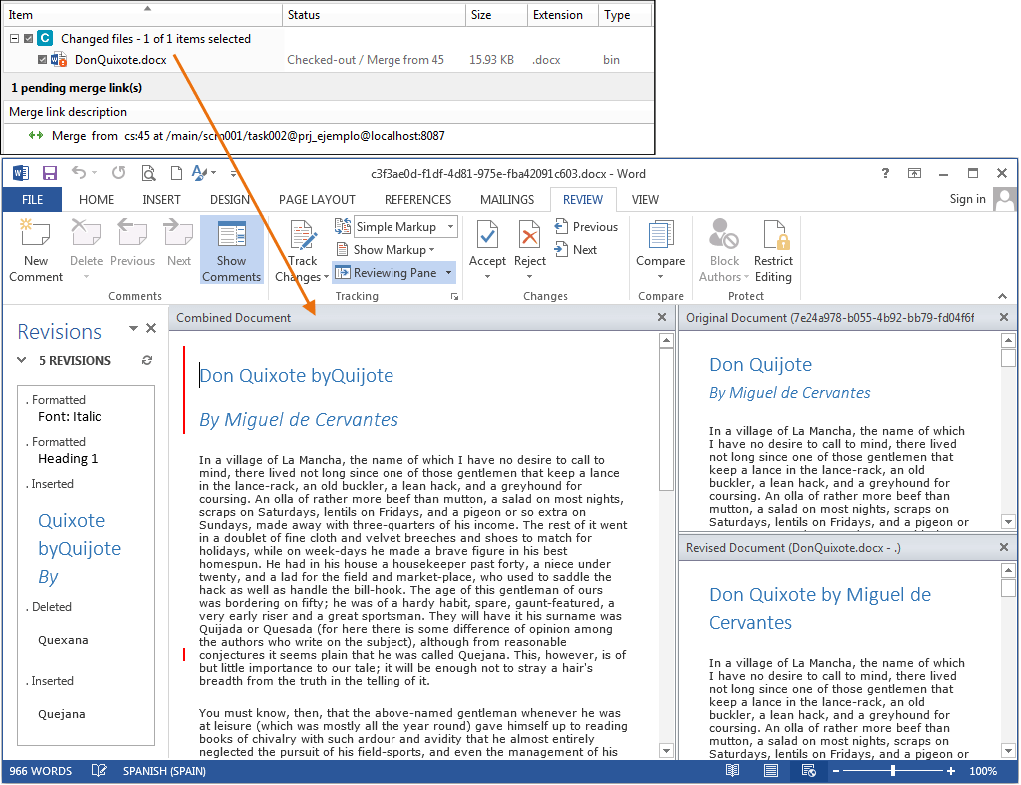Close the Combined Document pane
The image size is (1021, 785).
(x=662, y=317)
